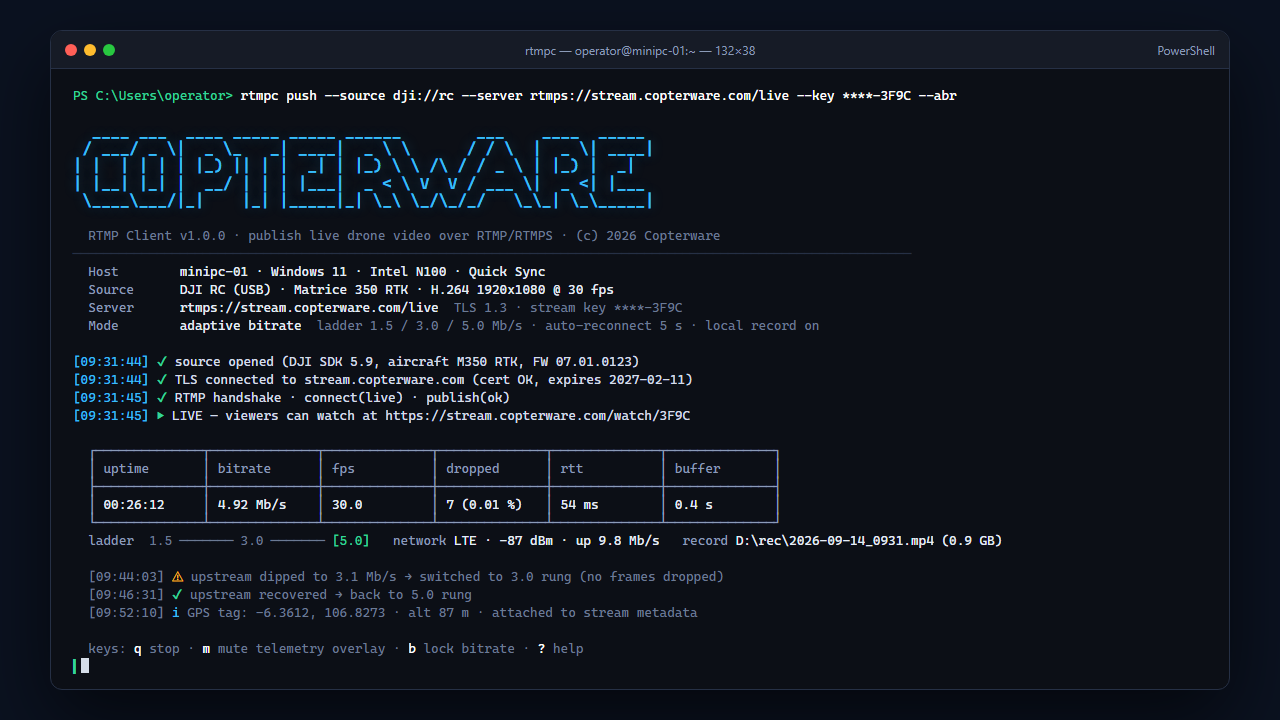
Task: Click the 'dropped' table header cell
Action: coord(492,469)
